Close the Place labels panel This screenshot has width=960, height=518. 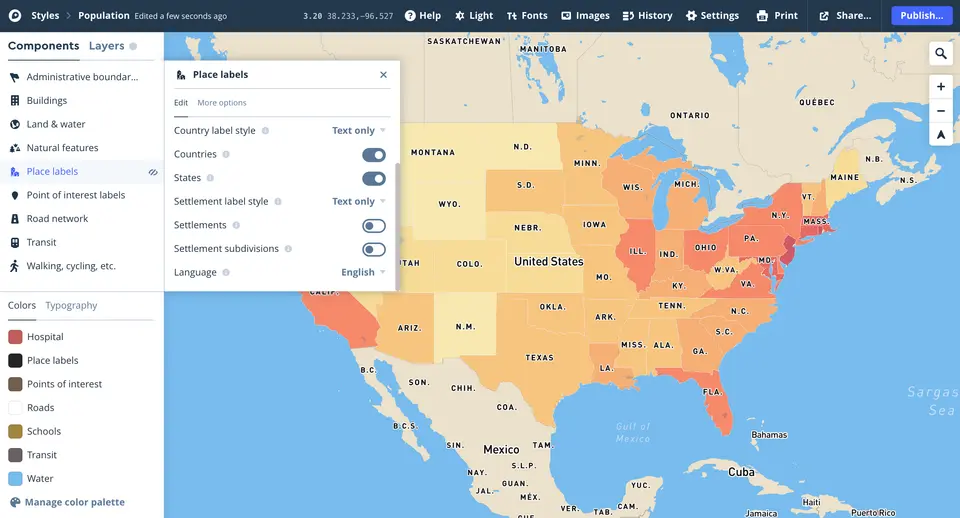coord(383,75)
